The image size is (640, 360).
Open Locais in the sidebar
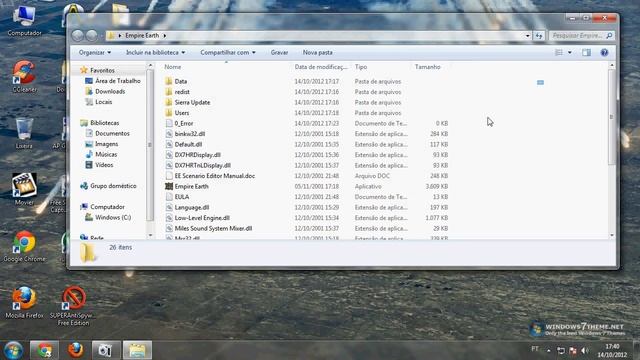tap(103, 102)
